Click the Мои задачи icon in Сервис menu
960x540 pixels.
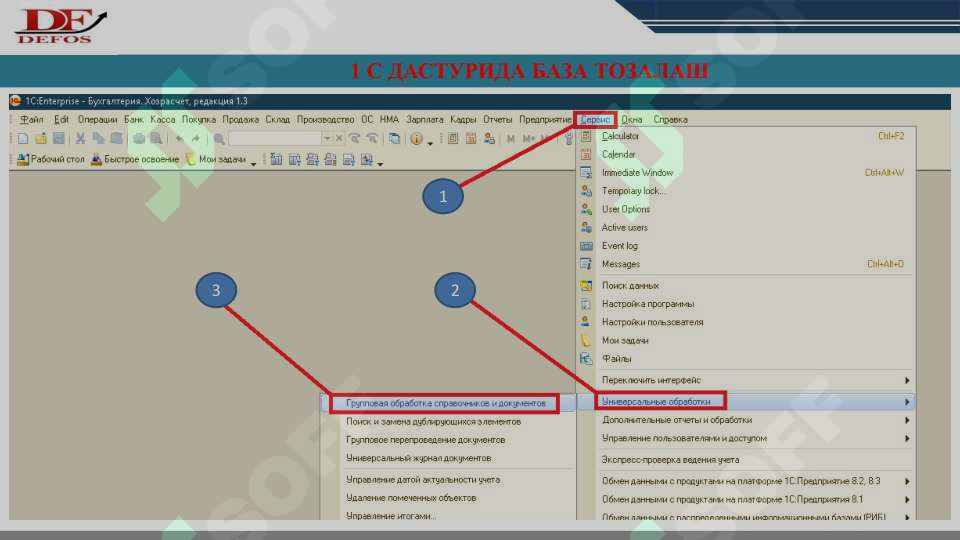[586, 340]
